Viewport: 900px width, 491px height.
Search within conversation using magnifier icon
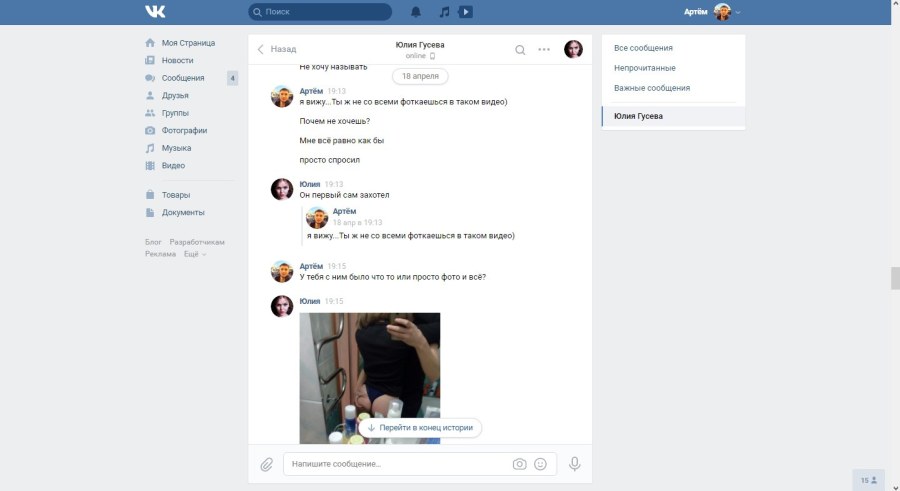(x=520, y=50)
